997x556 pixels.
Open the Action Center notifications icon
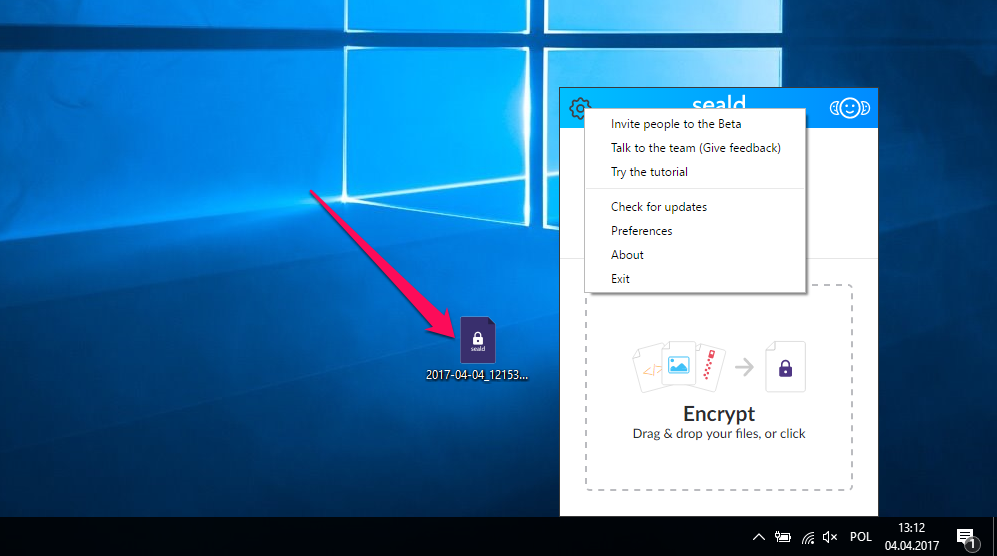coord(966,538)
